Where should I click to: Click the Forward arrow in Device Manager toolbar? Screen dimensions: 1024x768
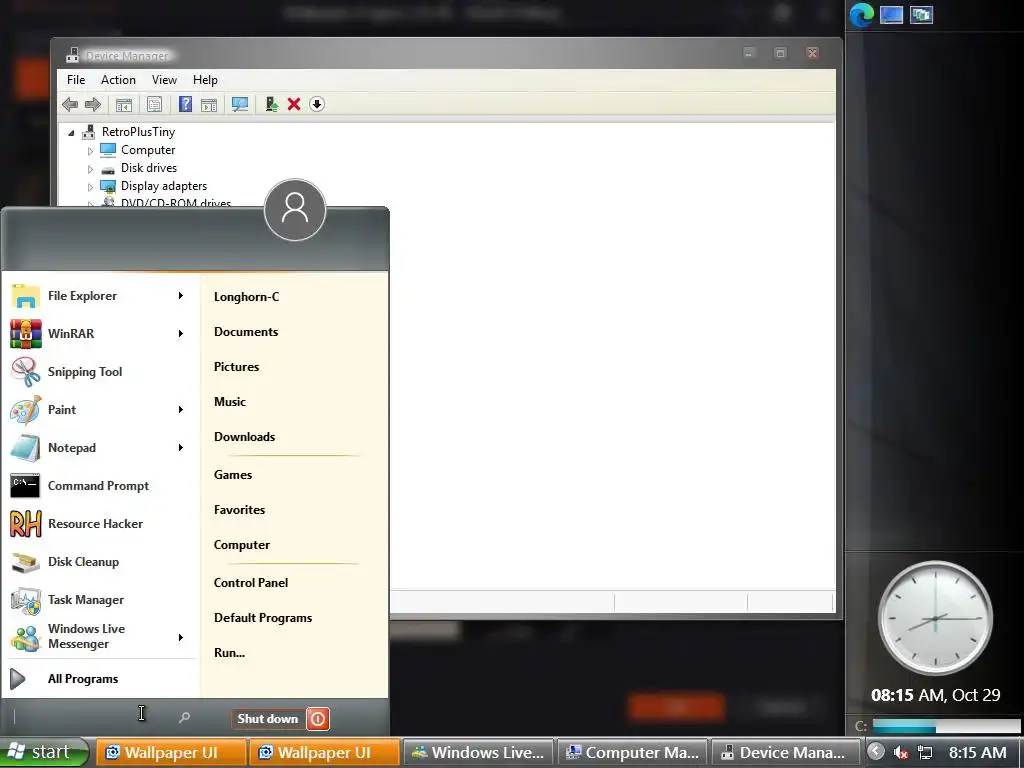click(x=93, y=104)
